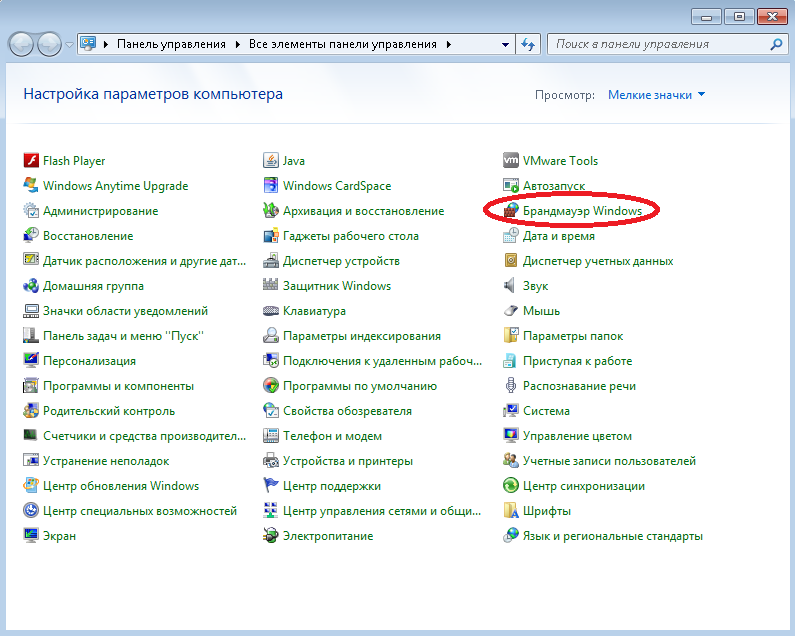795x636 pixels.
Task: Go back with the Back arrow button
Action: click(x=21, y=45)
